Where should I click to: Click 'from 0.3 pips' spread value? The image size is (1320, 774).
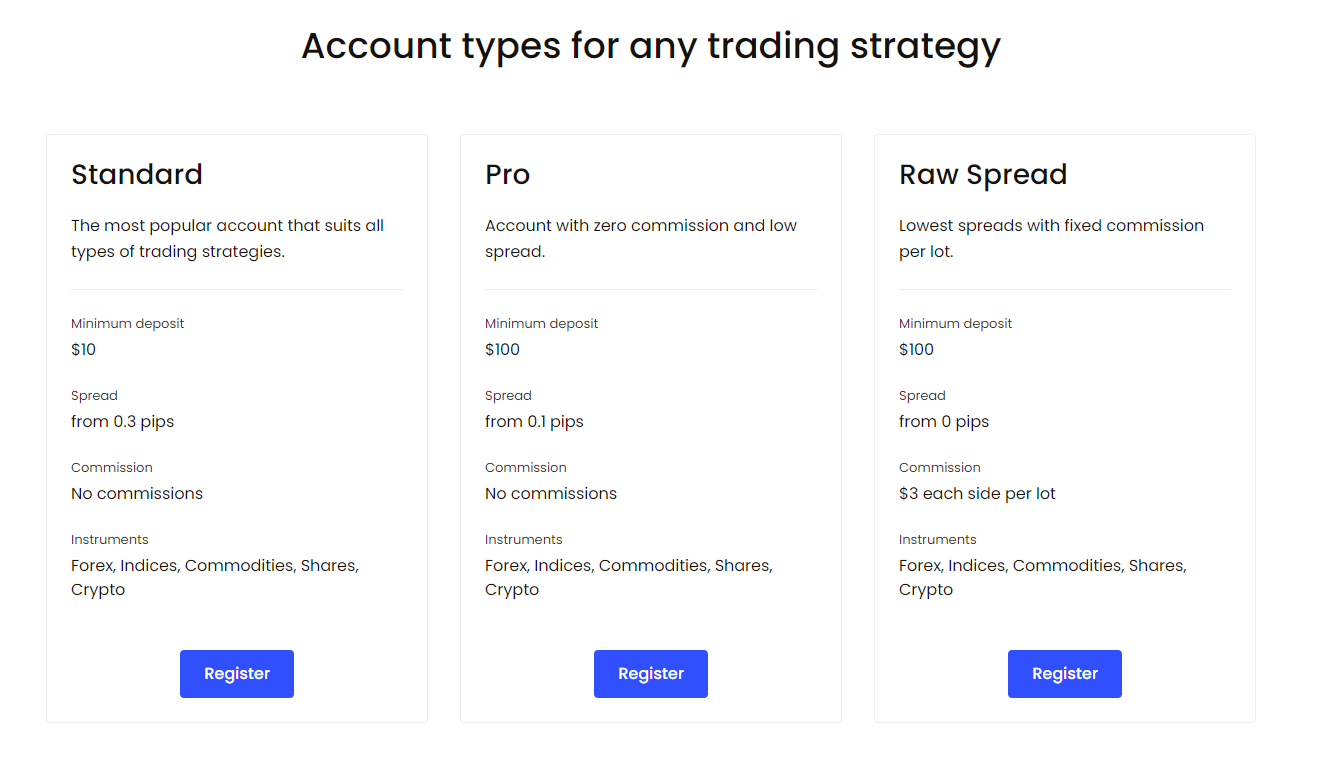click(x=123, y=422)
